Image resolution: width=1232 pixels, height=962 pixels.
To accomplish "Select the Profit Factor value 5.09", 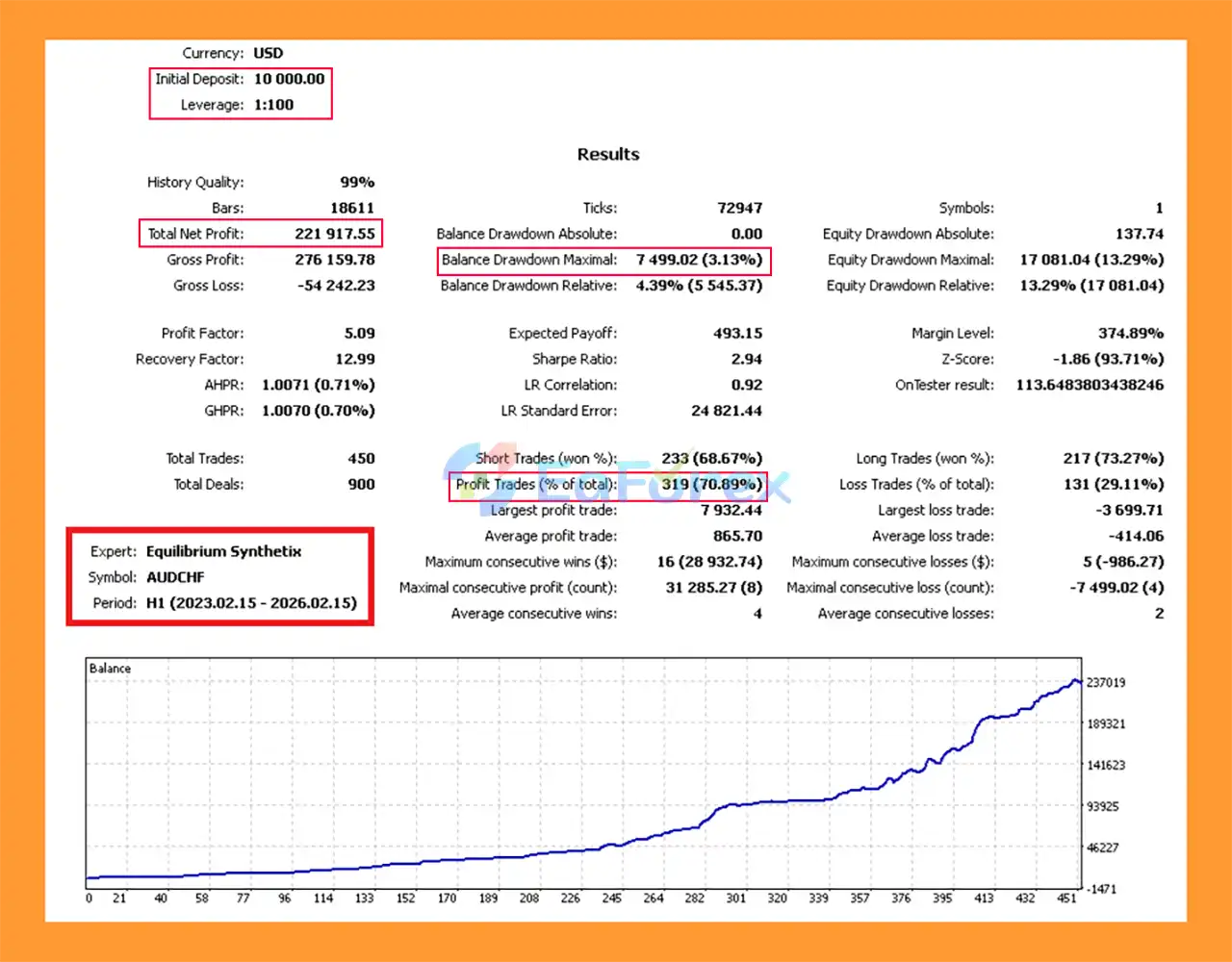I will tap(359, 334).
